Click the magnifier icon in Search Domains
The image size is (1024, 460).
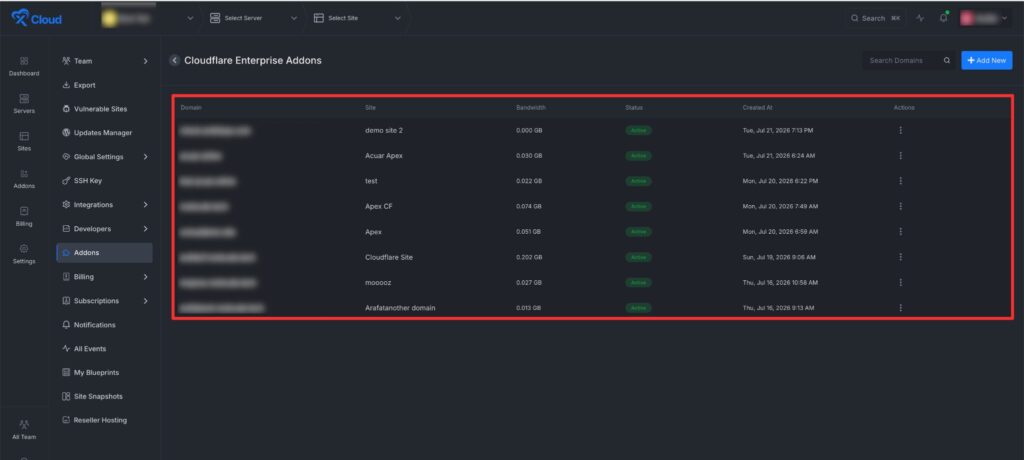[947, 60]
